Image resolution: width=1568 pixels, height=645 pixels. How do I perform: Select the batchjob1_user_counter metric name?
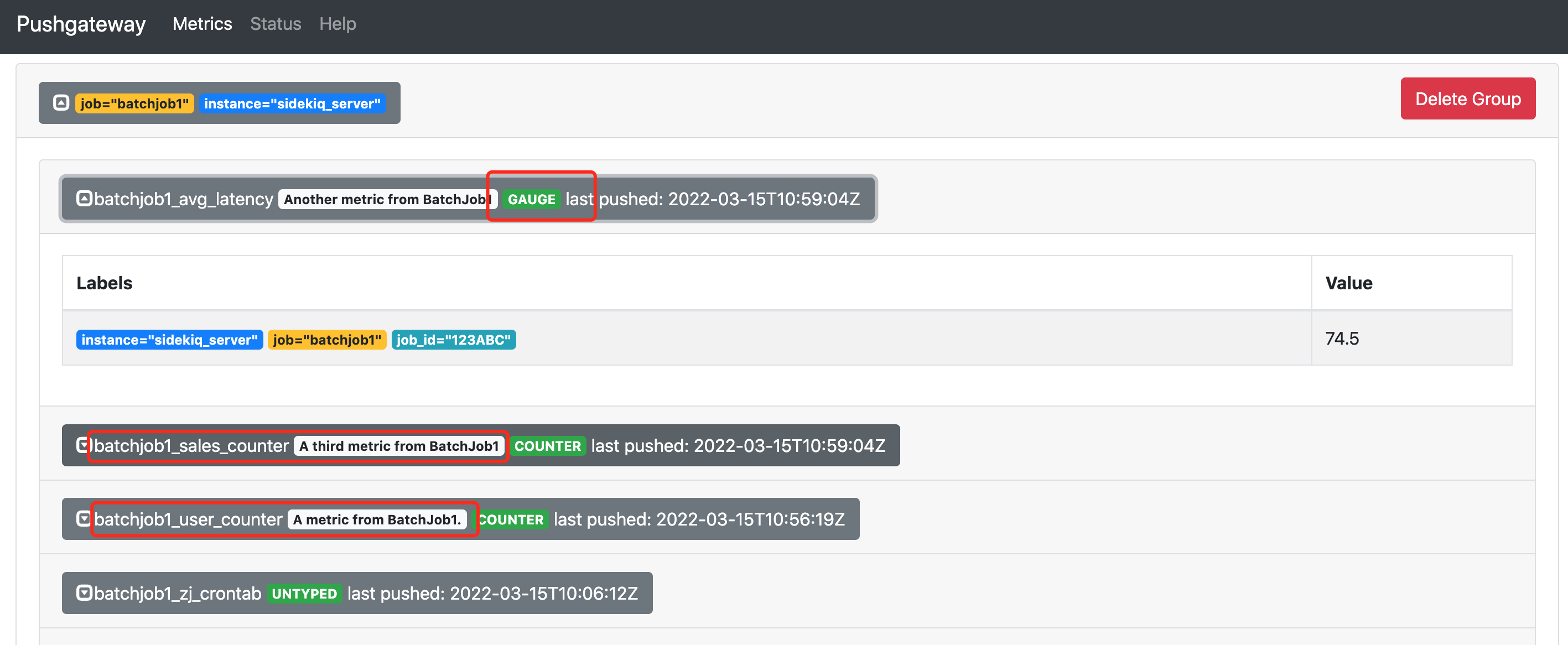tap(188, 519)
